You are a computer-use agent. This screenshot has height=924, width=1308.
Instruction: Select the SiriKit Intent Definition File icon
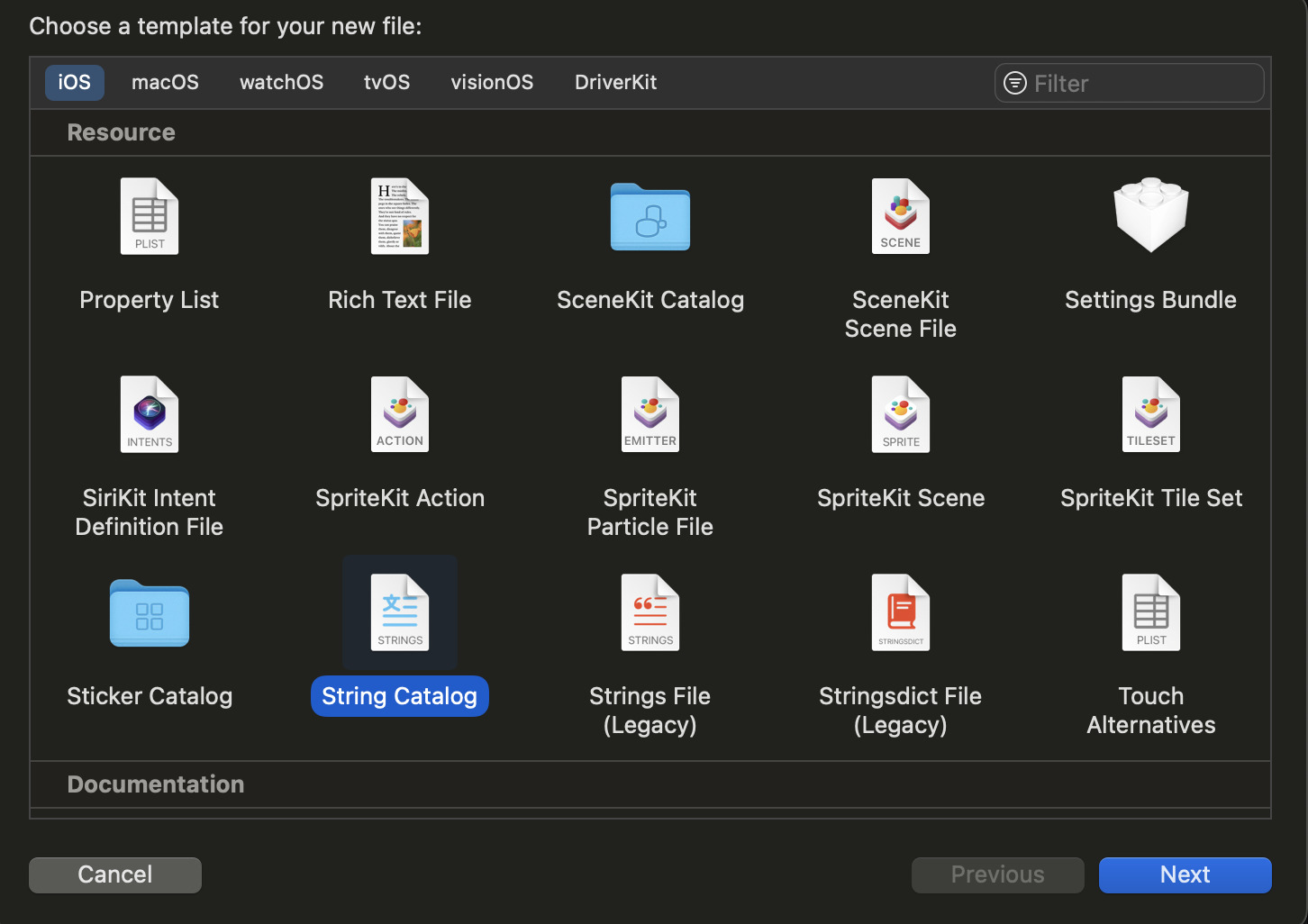150,414
